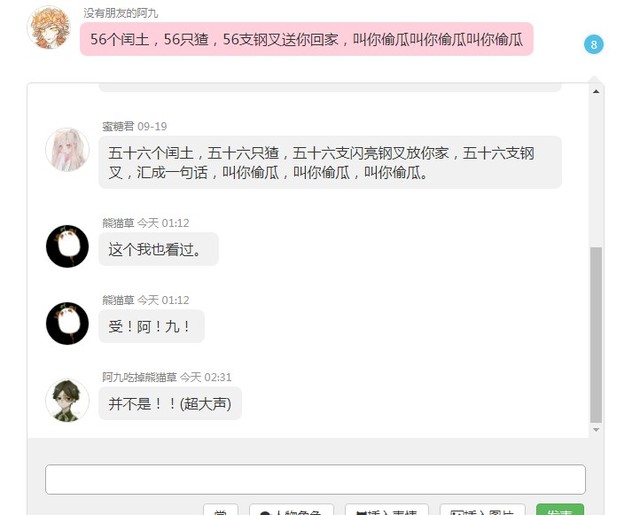Click the 并不是！！(超大声) reply bubble

click(x=170, y=404)
